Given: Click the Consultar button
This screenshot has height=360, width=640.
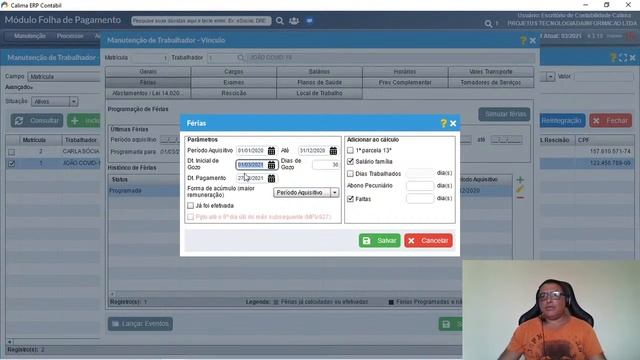Looking at the screenshot, I should click(37, 121).
